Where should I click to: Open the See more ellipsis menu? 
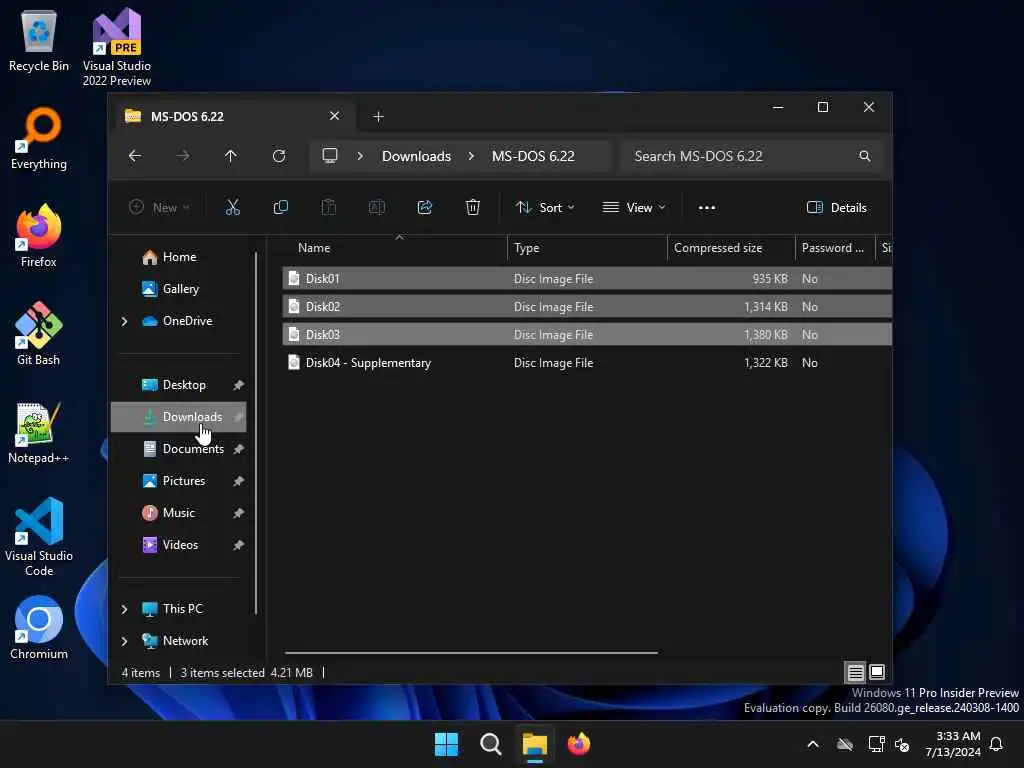click(707, 208)
